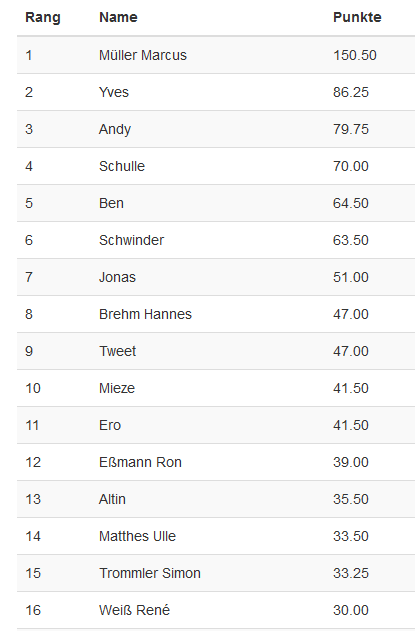Click the Name column header

click(118, 17)
